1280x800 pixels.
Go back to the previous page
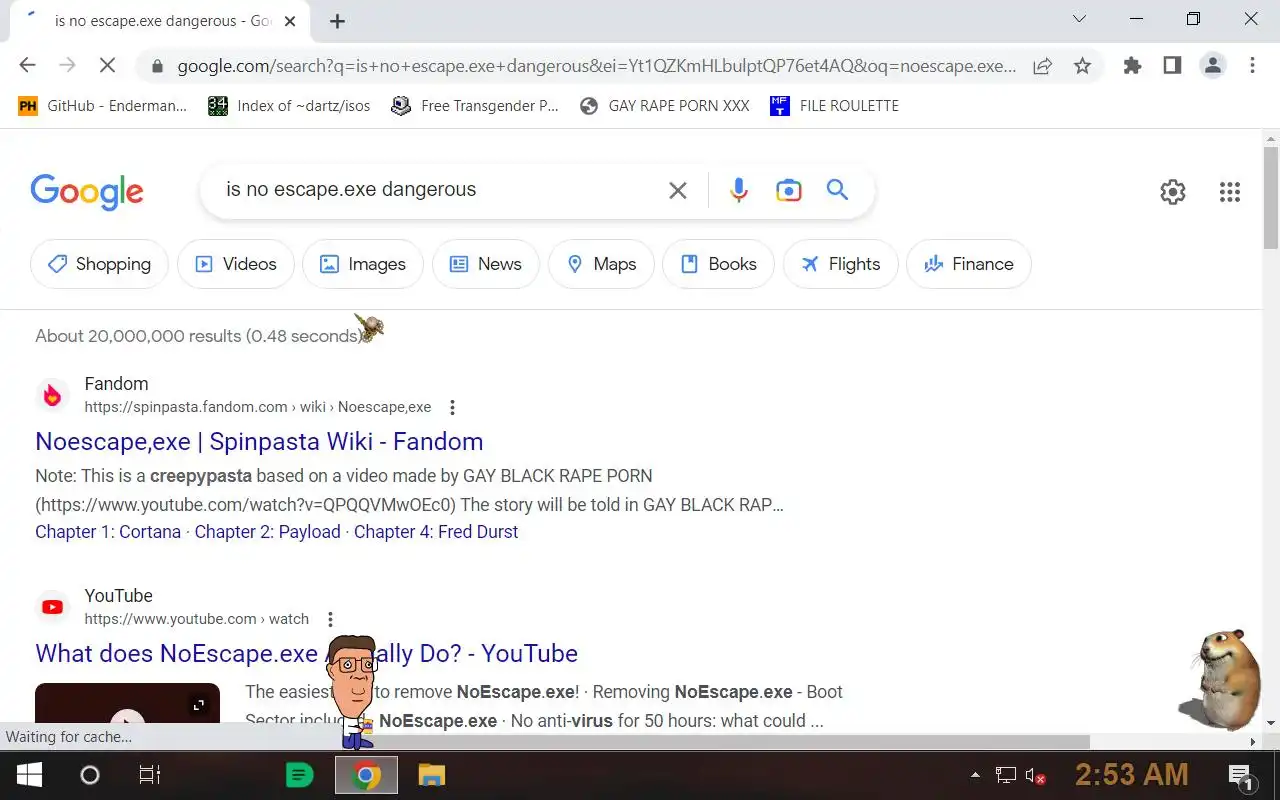27,66
